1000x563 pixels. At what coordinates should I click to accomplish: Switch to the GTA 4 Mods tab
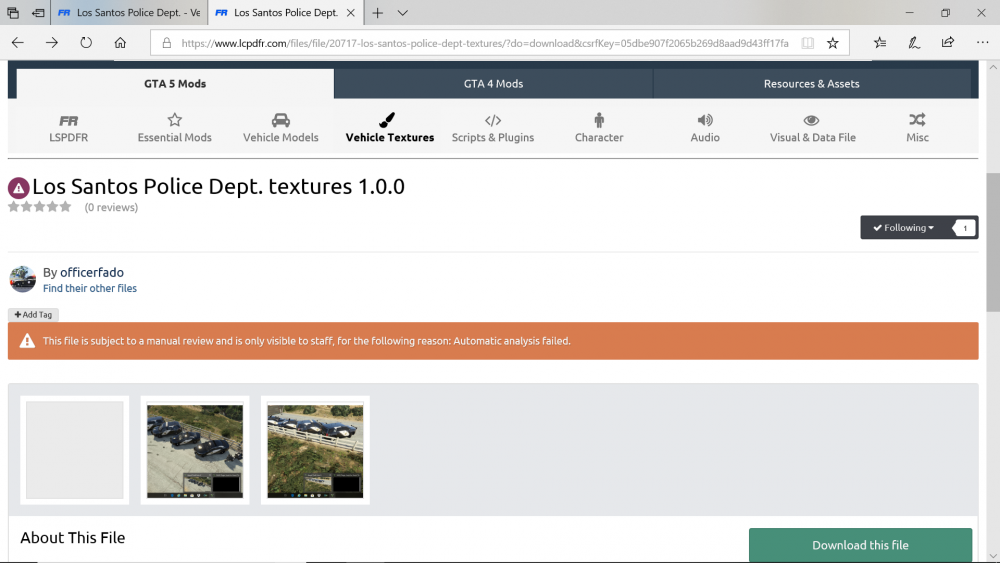[x=493, y=84]
